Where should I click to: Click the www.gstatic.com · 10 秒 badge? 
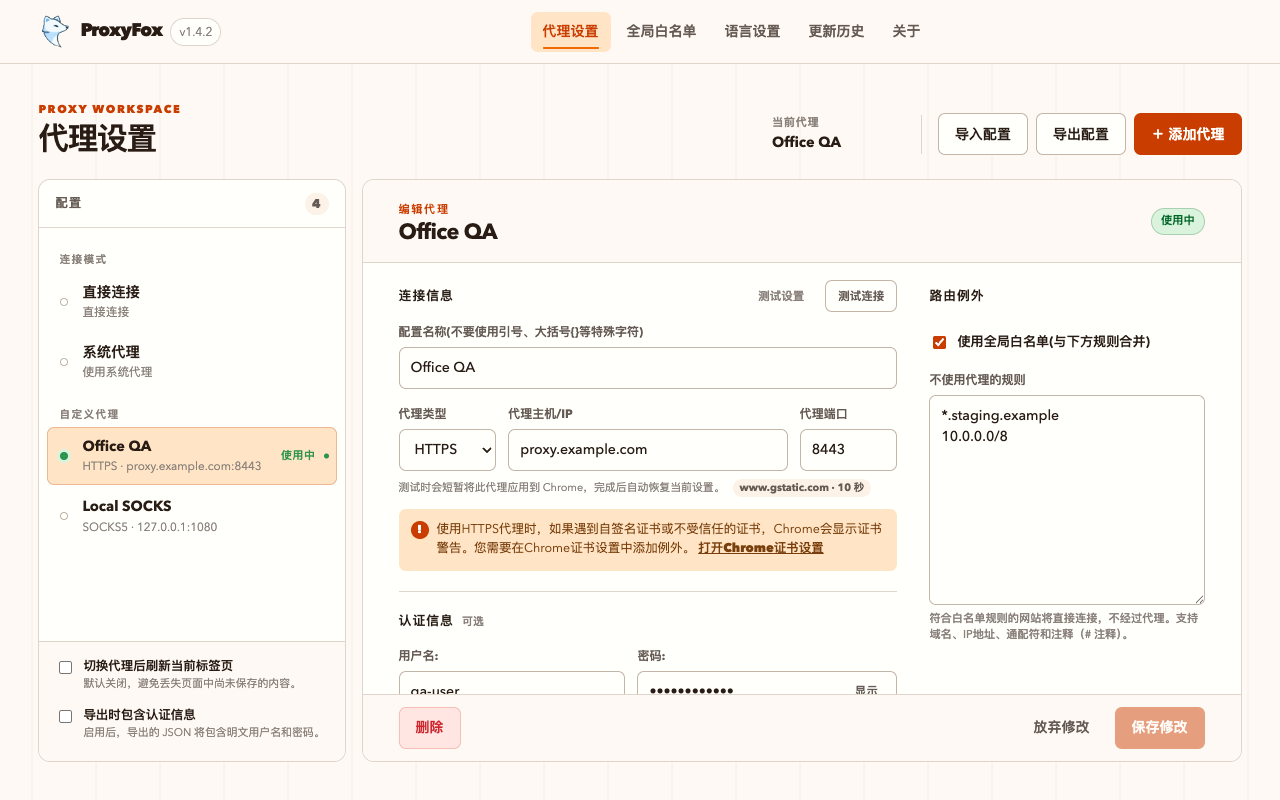(x=801, y=488)
